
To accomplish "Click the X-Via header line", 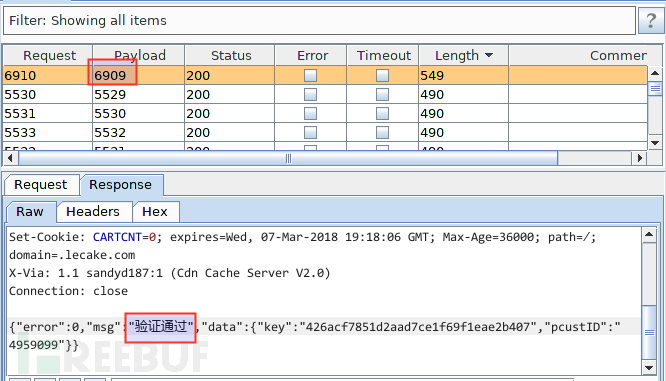I will tap(169, 273).
